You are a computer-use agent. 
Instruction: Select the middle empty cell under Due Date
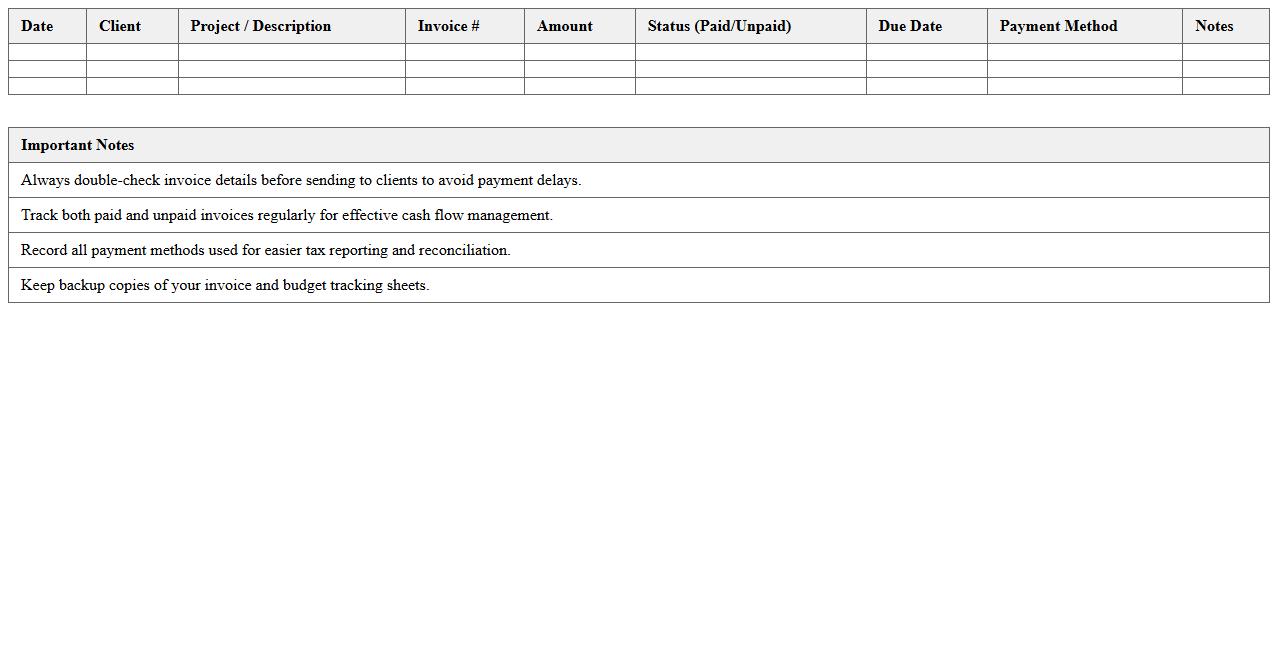pos(926,69)
